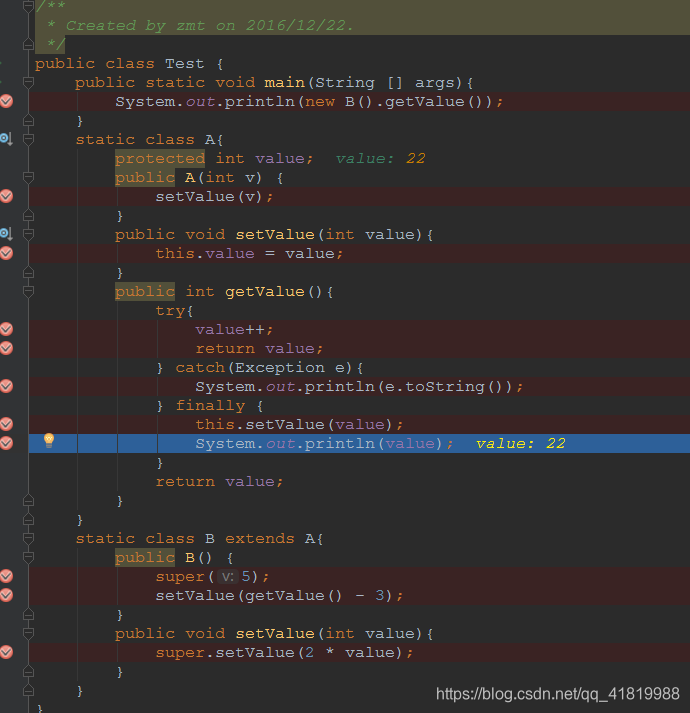Click the 'Created by zmt on 2016/12/22.' comment
The width and height of the screenshot is (690, 713).
(209, 25)
